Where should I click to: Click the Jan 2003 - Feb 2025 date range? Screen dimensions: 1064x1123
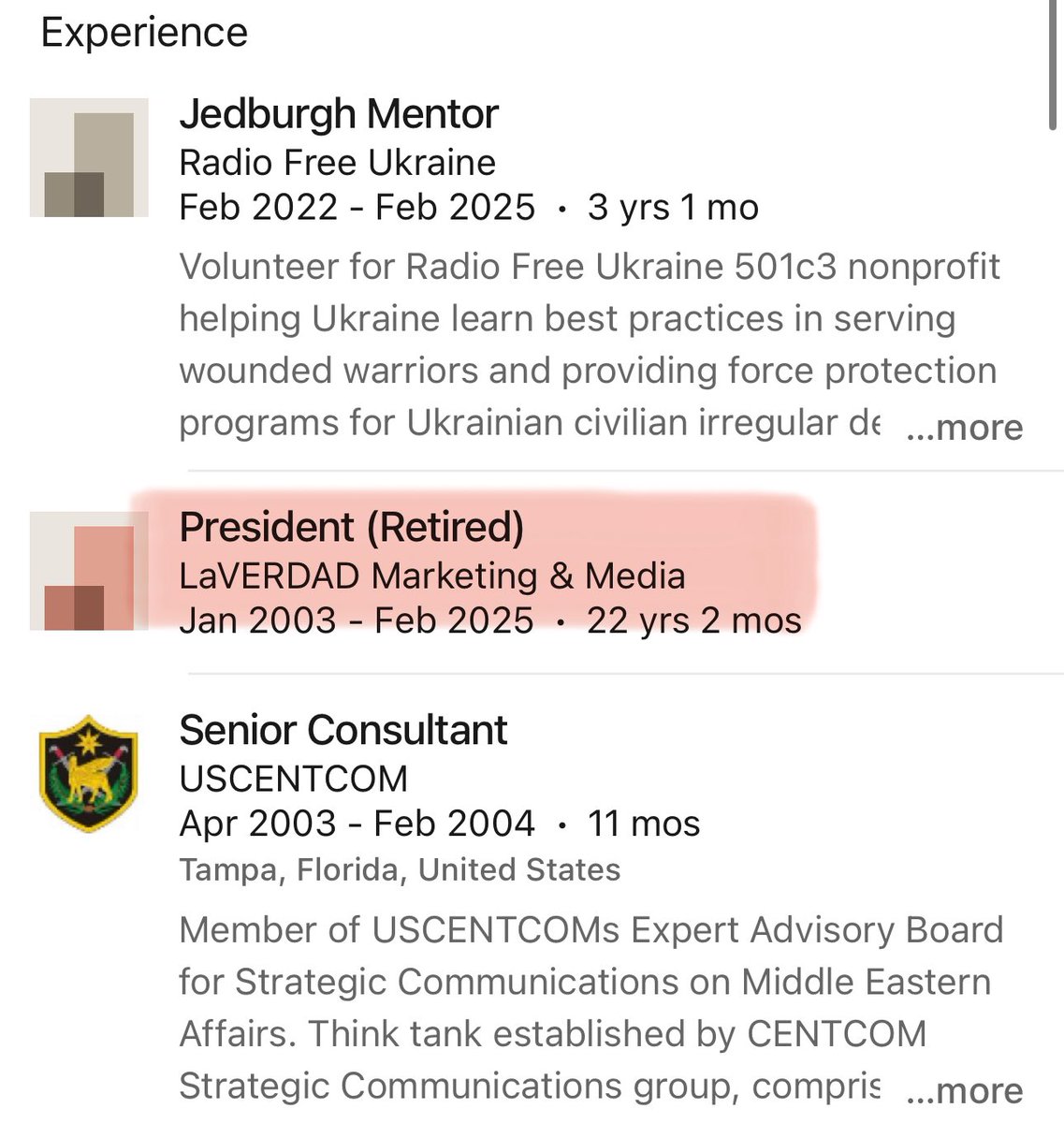tap(357, 620)
